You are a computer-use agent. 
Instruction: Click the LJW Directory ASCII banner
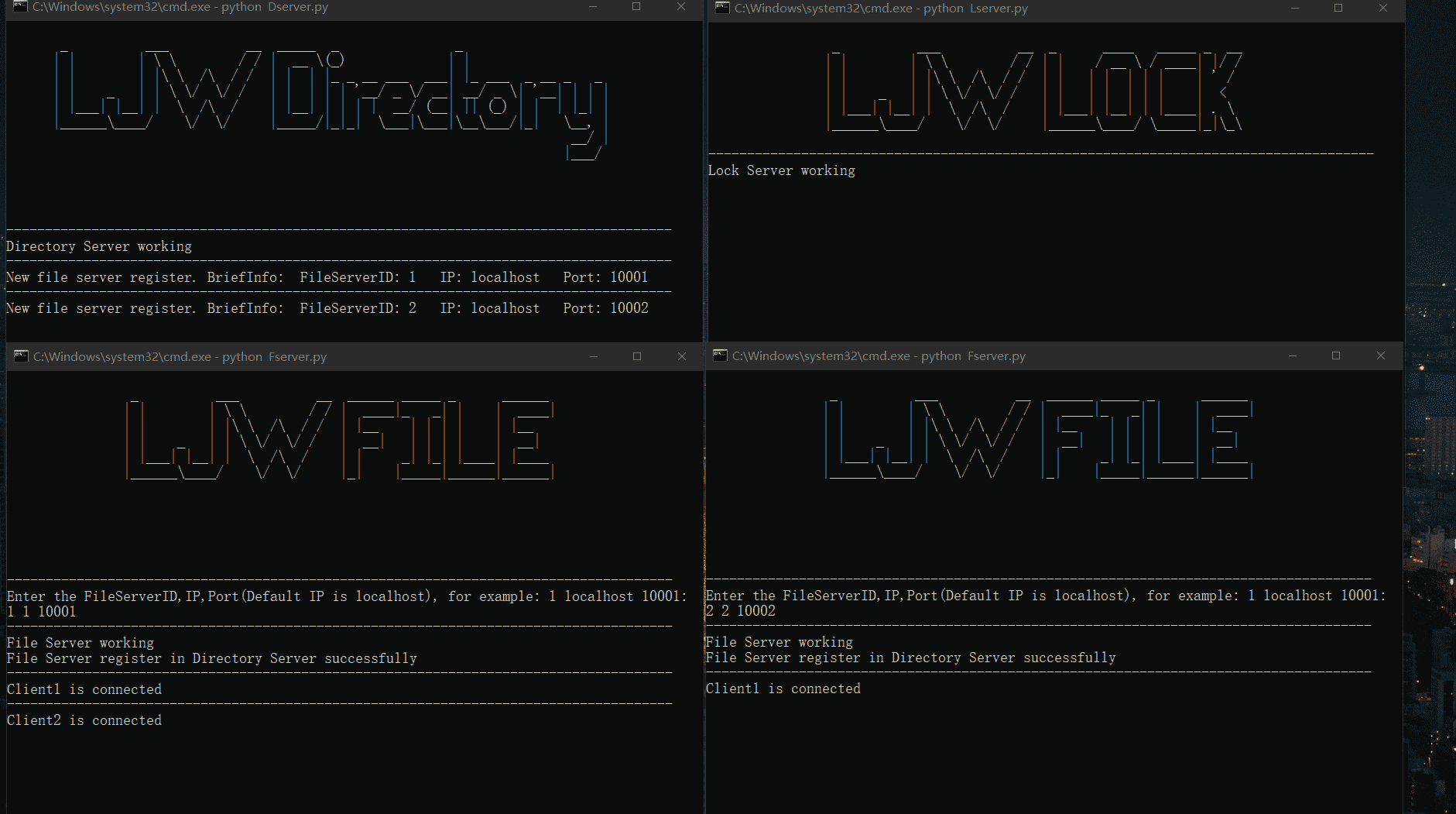pos(331,104)
